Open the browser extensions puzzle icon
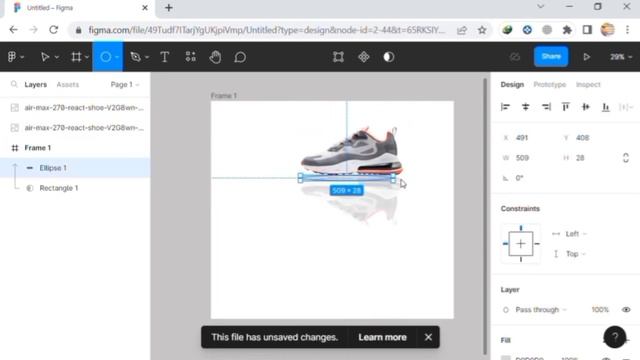The width and height of the screenshot is (640, 360). pyautogui.click(x=567, y=30)
